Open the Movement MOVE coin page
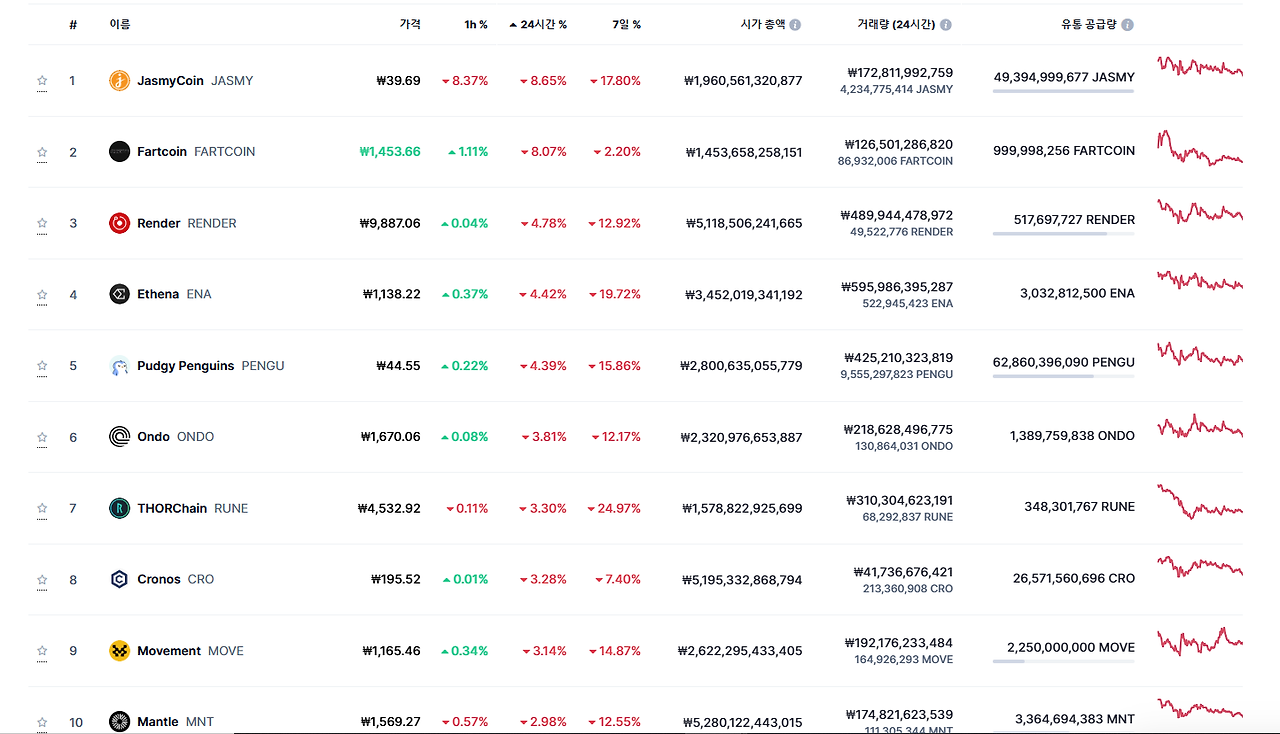1280x734 pixels. pos(190,651)
